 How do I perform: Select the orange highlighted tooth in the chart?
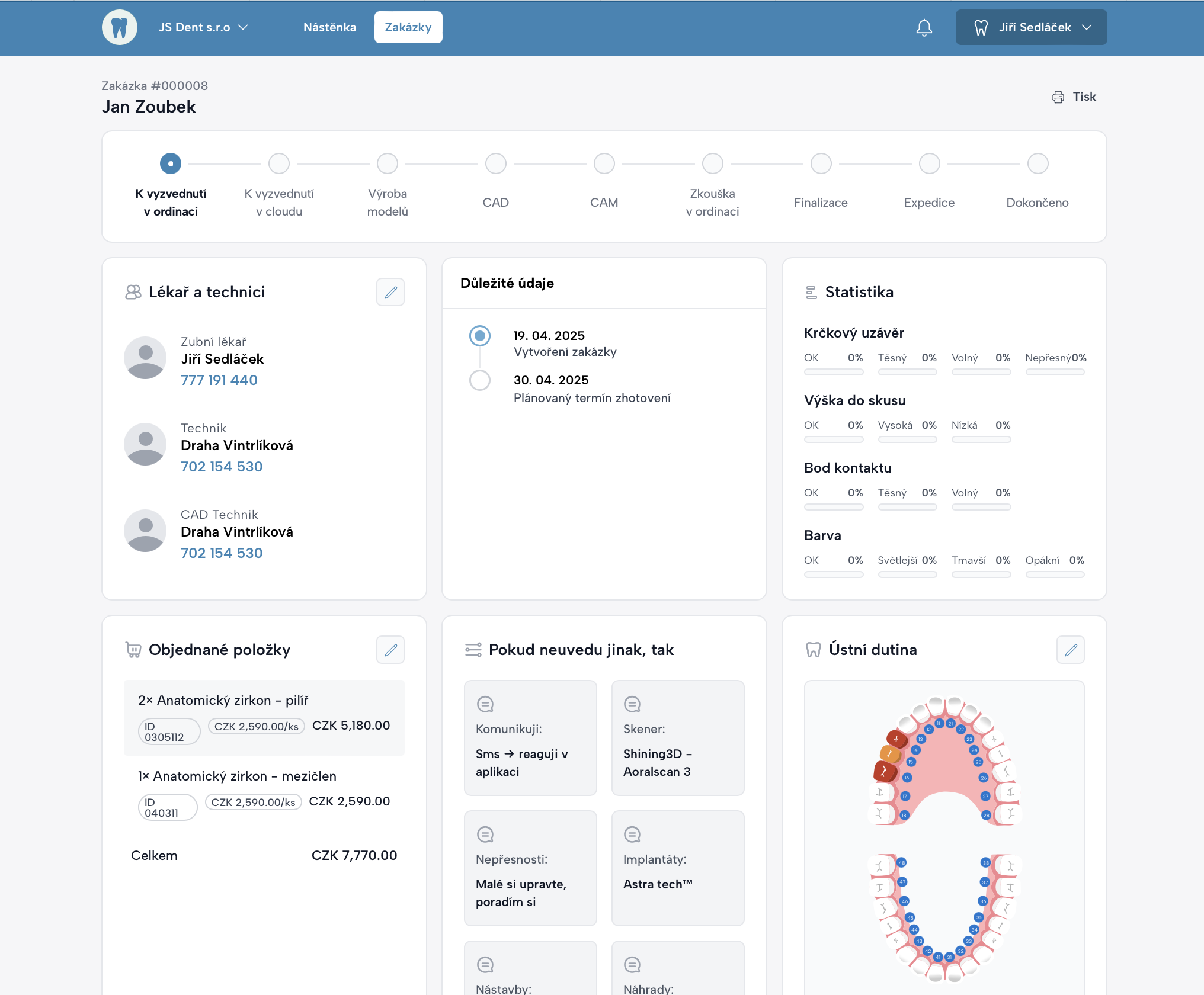[890, 753]
